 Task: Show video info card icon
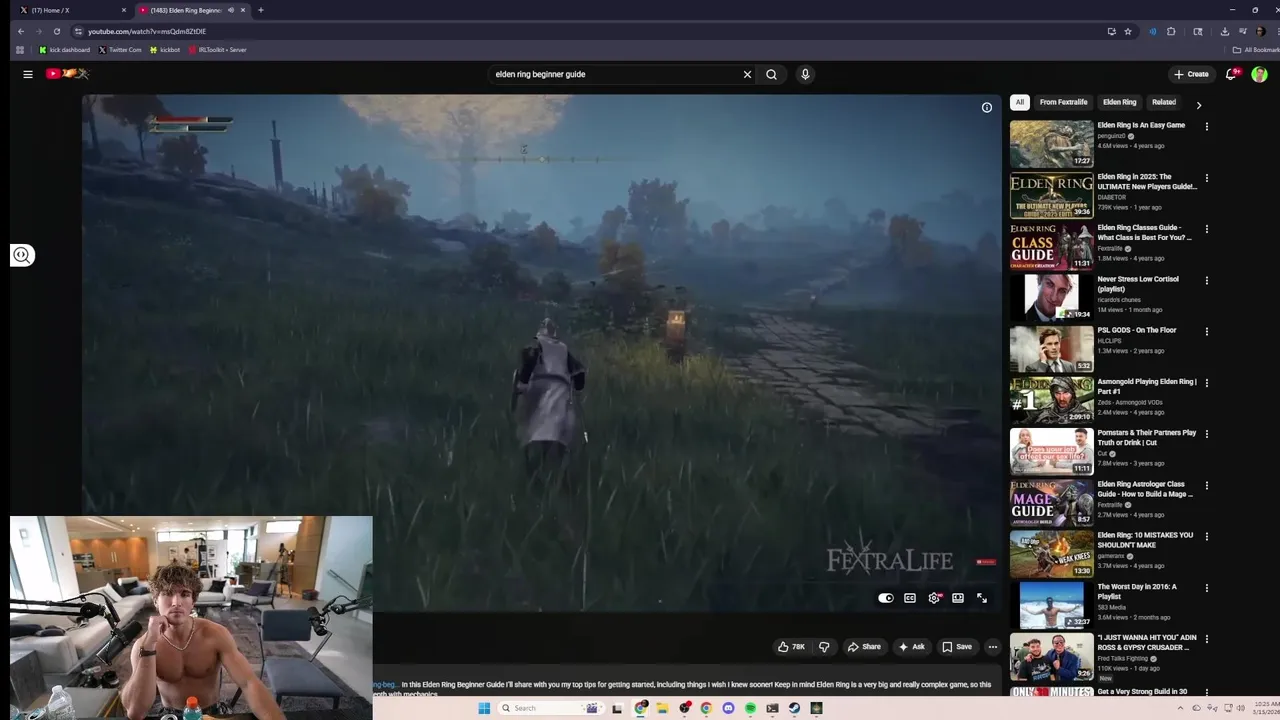pyautogui.click(x=987, y=107)
